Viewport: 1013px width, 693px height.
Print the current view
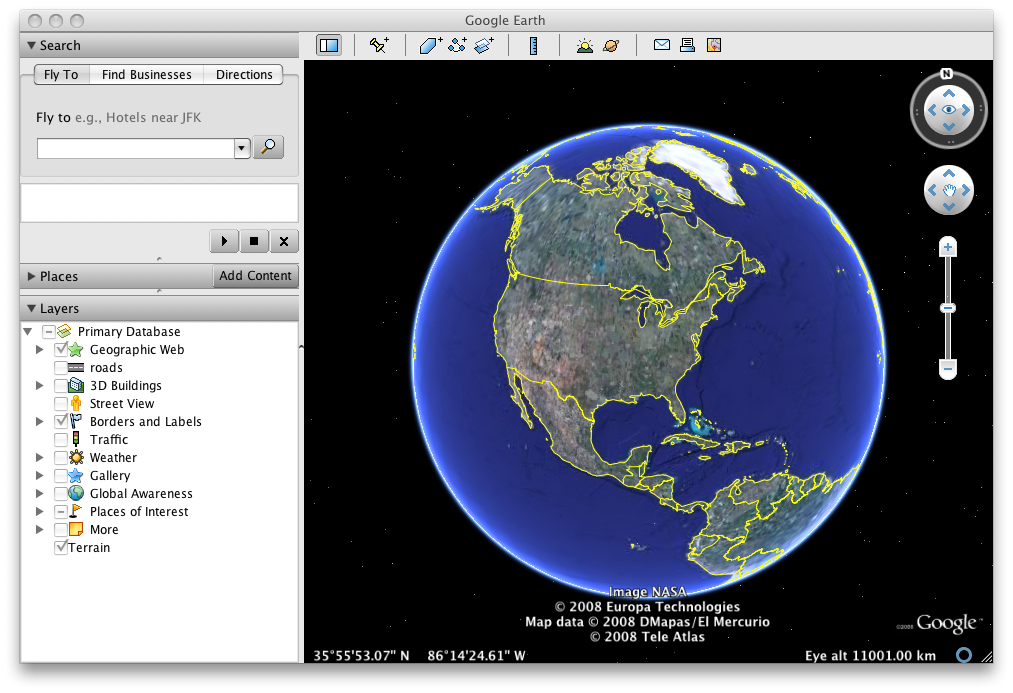[687, 45]
